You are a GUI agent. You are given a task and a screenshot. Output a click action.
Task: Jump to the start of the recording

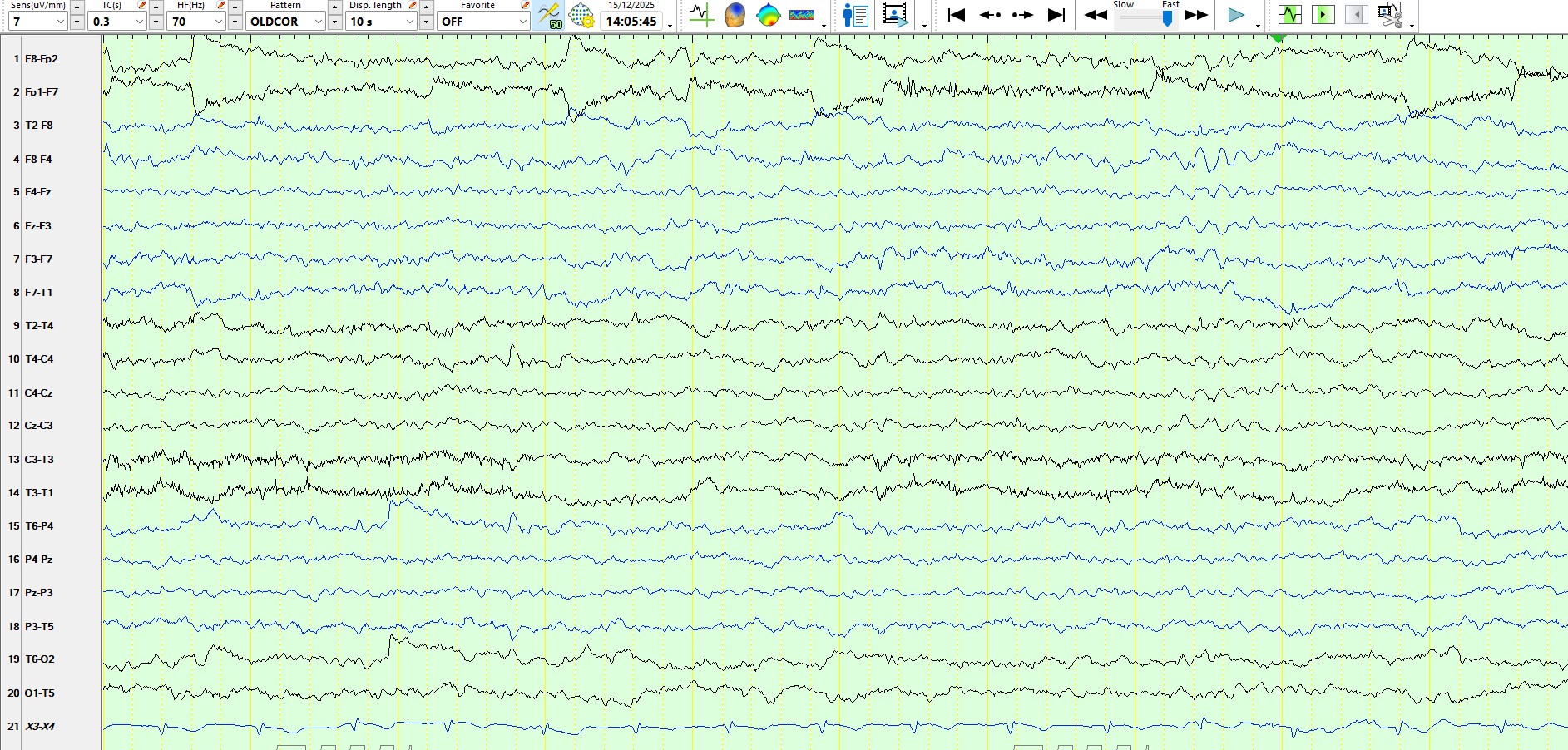pos(957,15)
